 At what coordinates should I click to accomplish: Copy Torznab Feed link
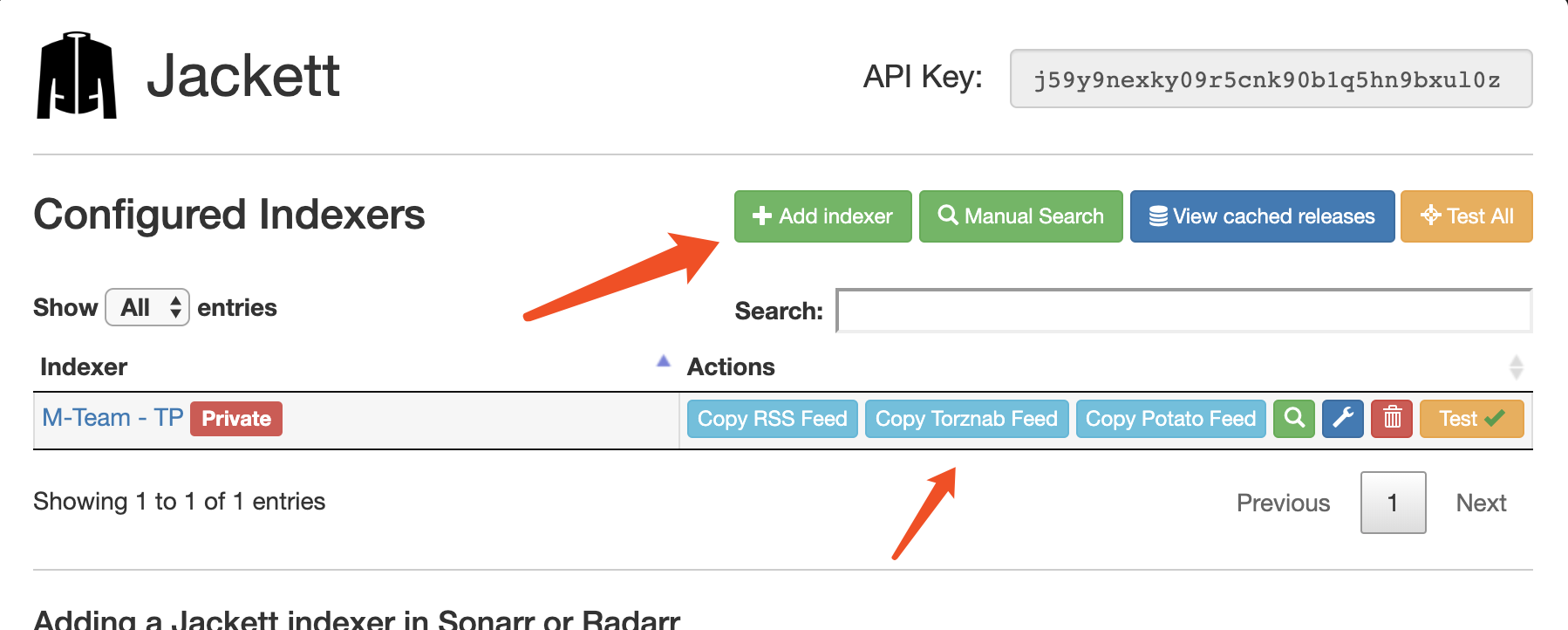(x=966, y=419)
